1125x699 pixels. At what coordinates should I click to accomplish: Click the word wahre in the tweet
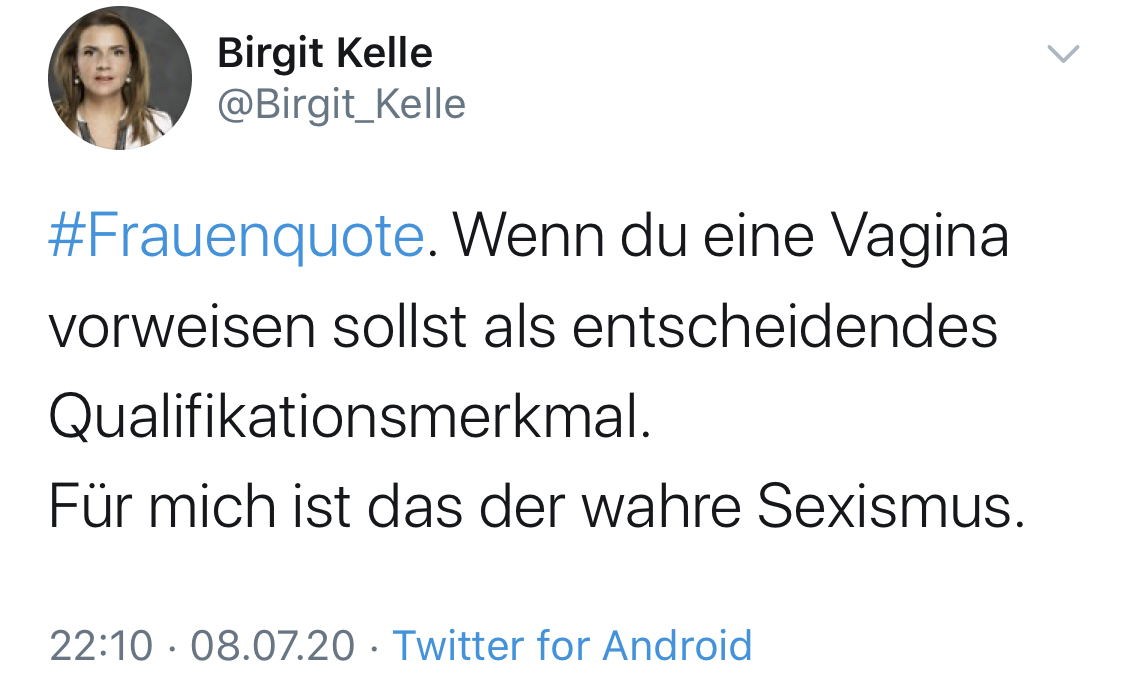coord(661,509)
